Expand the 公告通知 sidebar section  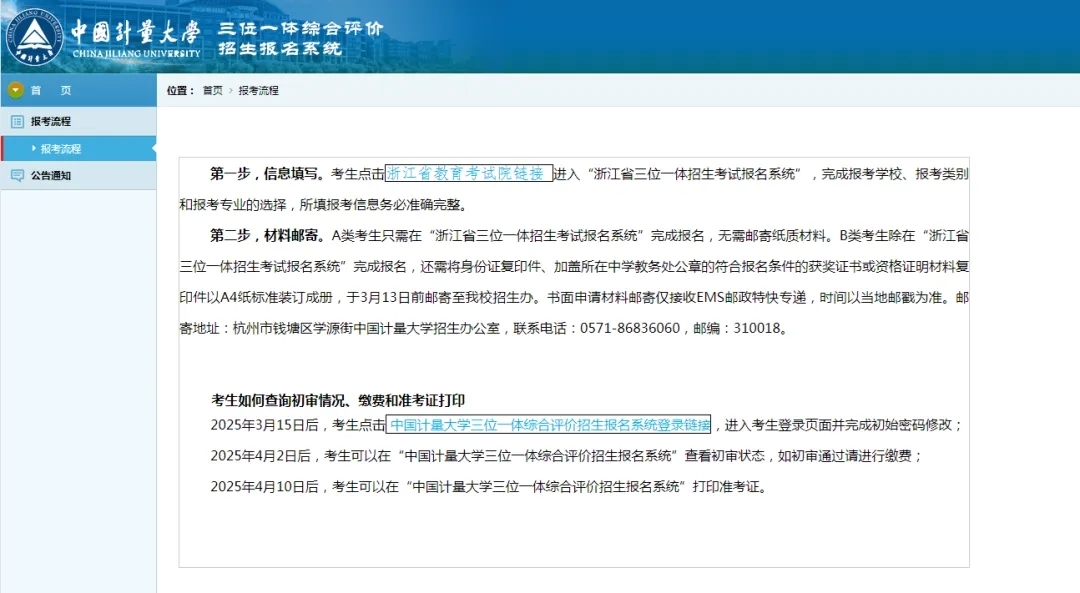coord(51,175)
